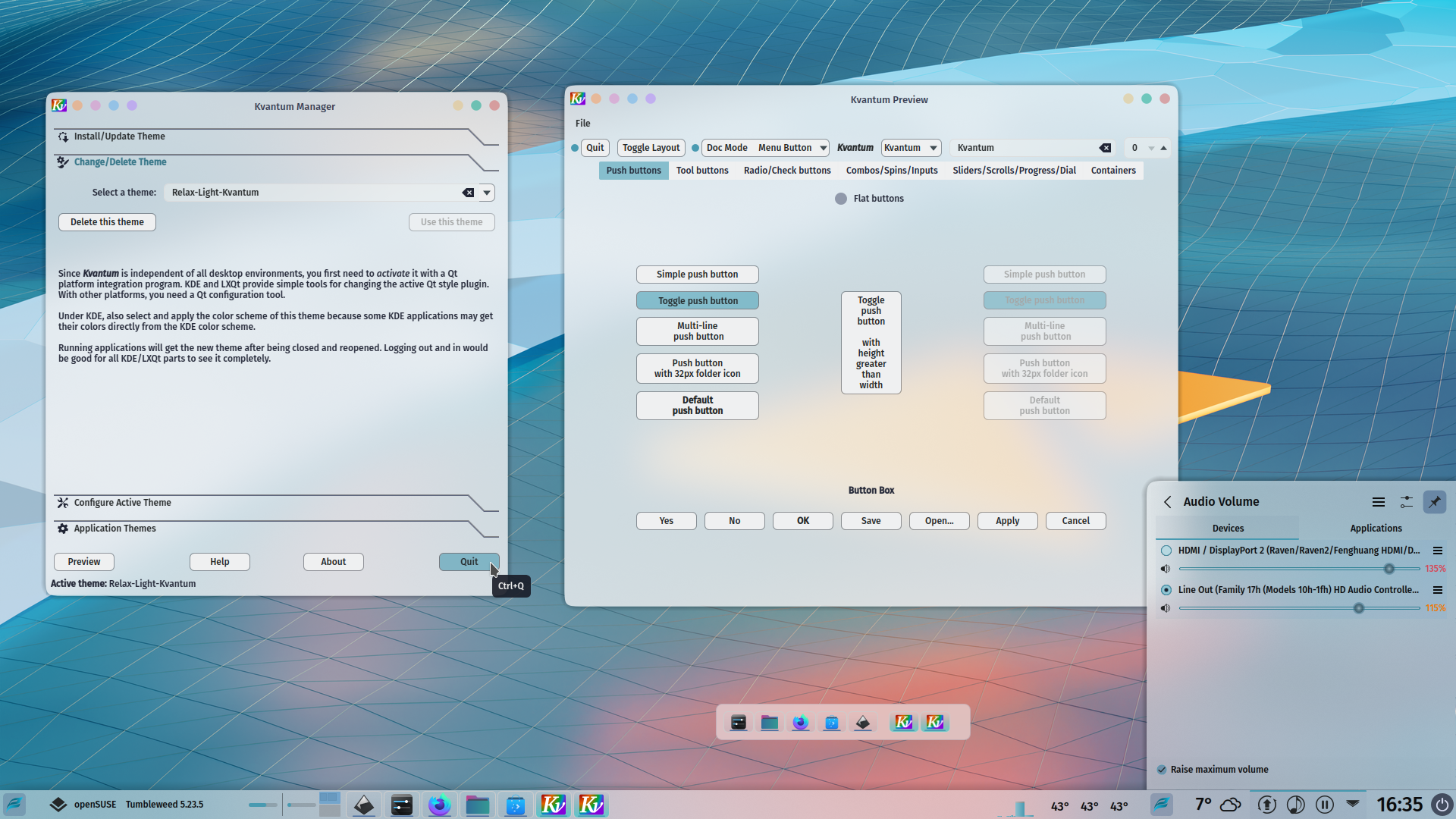The height and width of the screenshot is (819, 1456).
Task: Click the Preview button in Kvantum Manager
Action: pos(84,562)
